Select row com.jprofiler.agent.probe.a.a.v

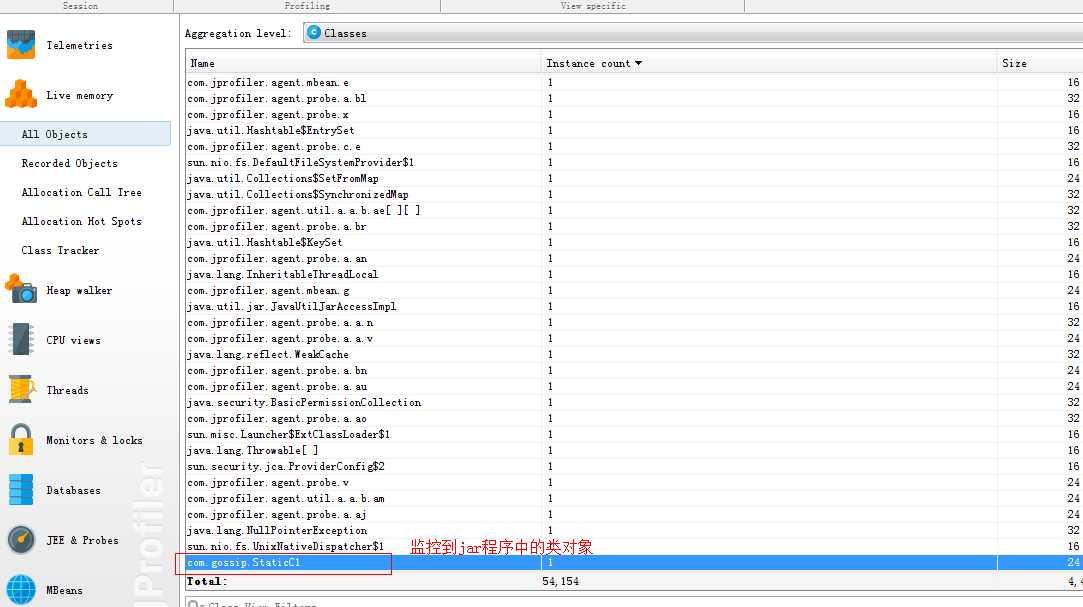pos(634,338)
